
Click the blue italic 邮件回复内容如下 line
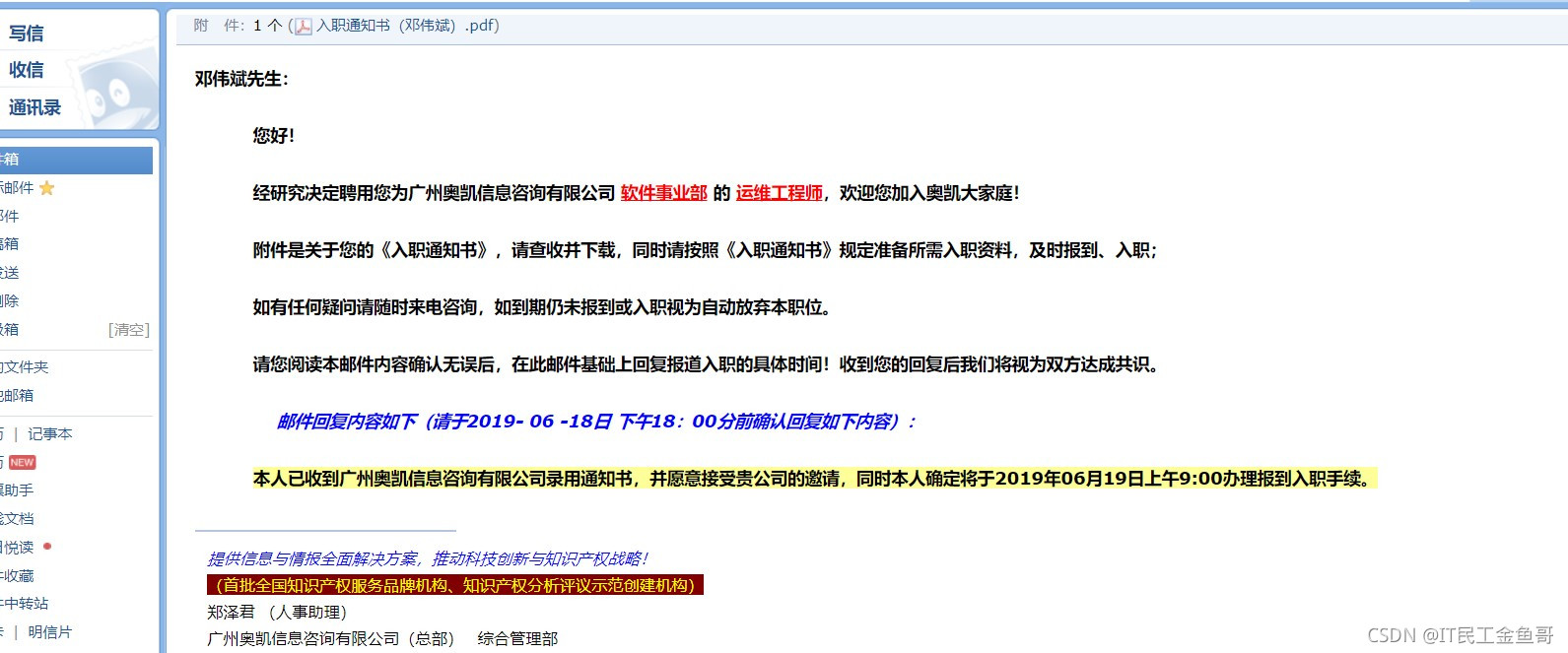pos(597,422)
